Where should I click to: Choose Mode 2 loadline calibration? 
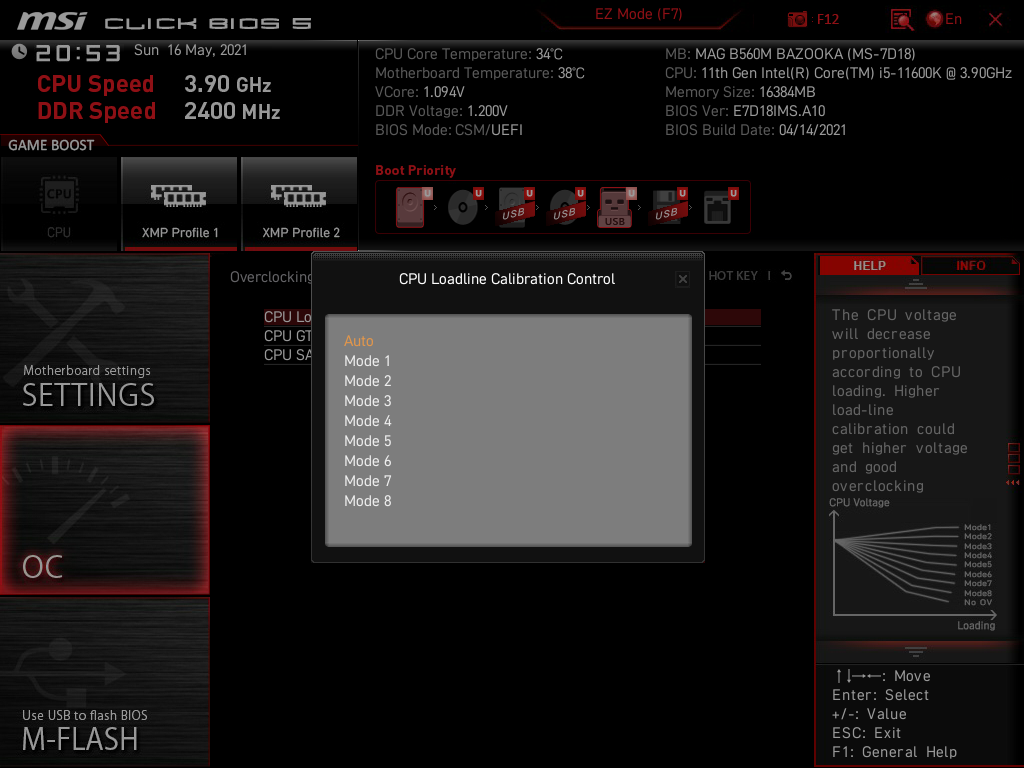pyautogui.click(x=368, y=381)
